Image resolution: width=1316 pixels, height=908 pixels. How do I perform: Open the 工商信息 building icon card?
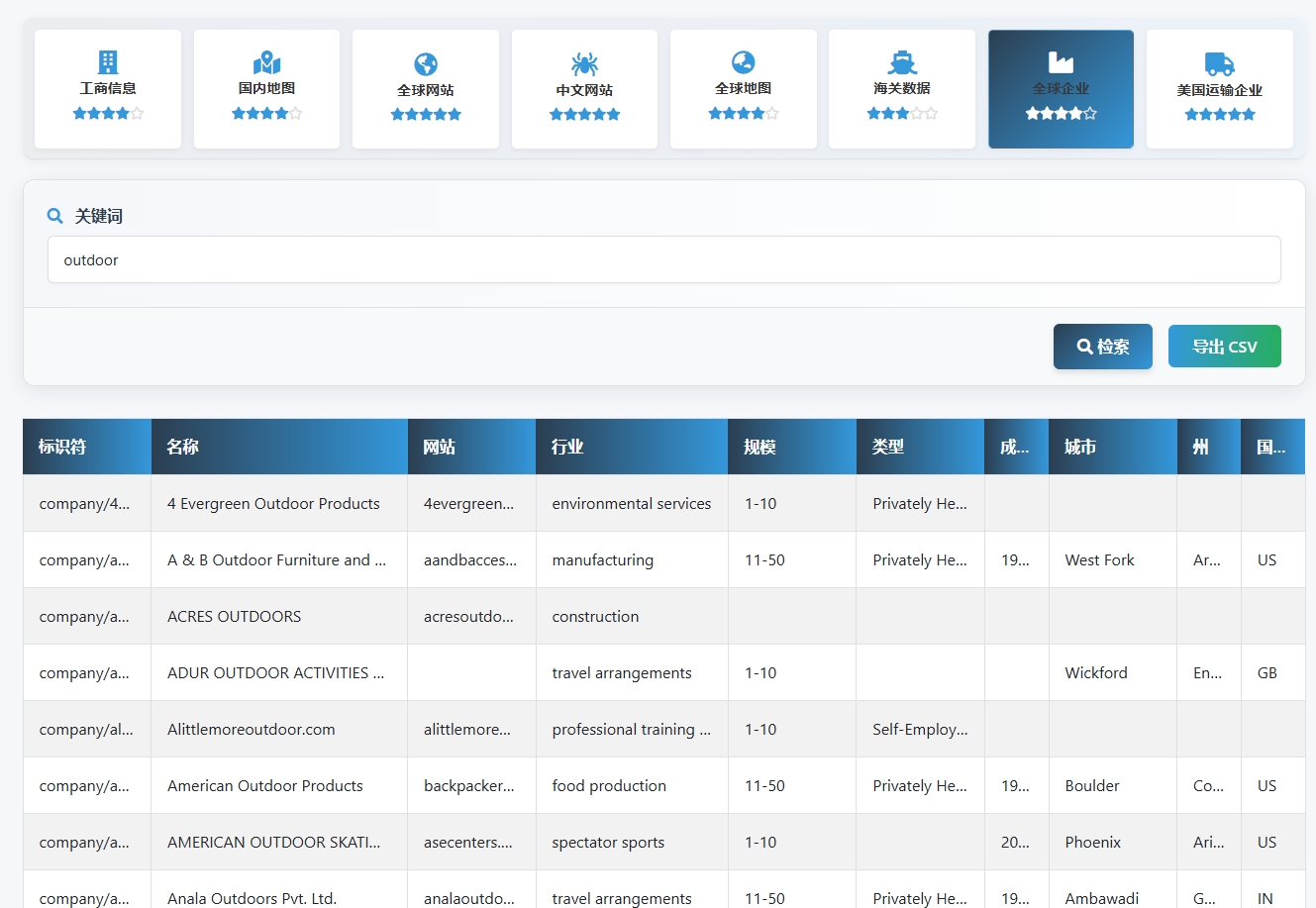108,62
